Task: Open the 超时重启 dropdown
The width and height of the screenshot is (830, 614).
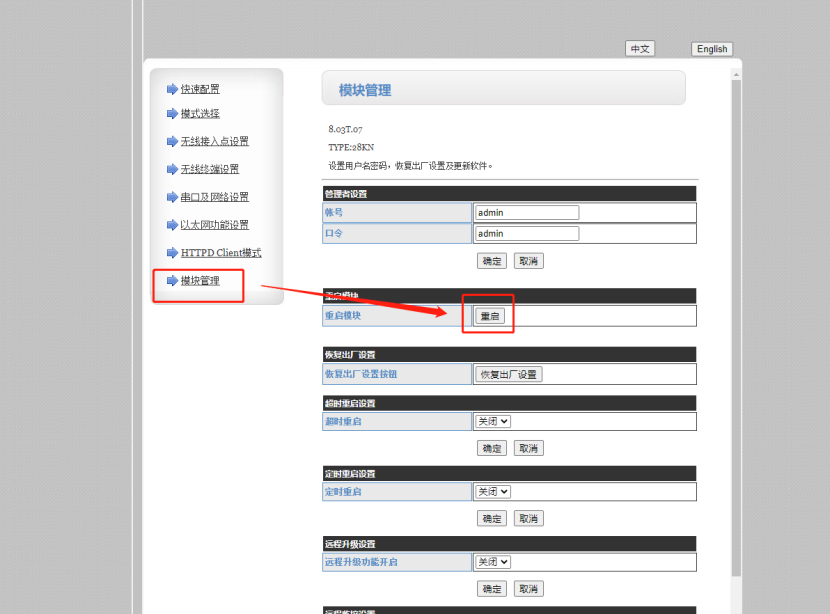Action: pos(493,422)
